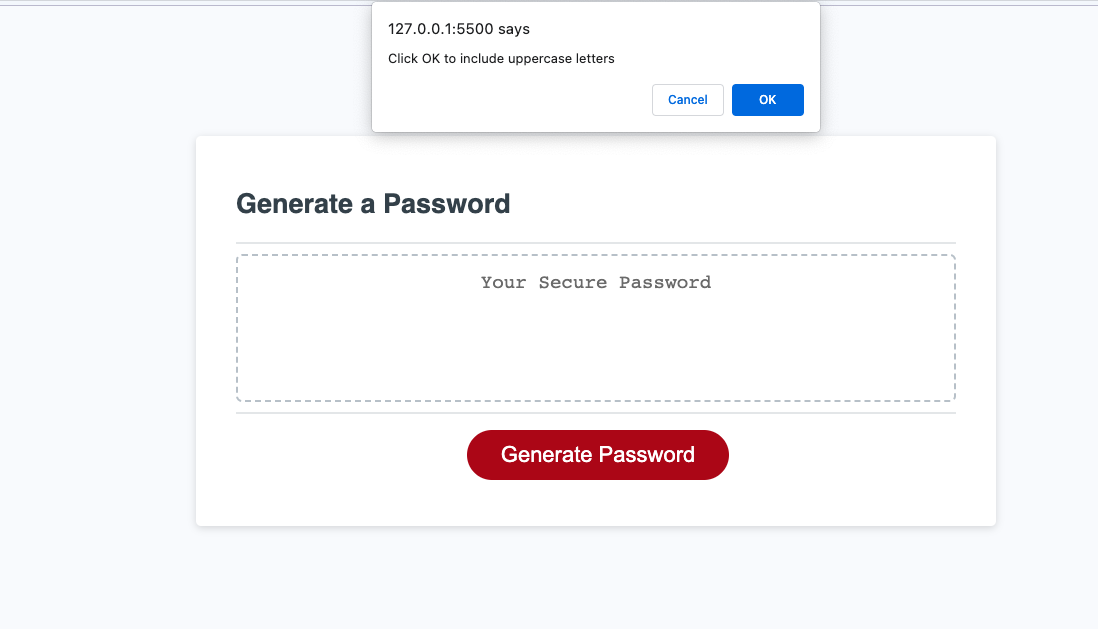Click the dialog title 127.0.0.1:5500 says
Viewport: 1098px width, 629px height.
coord(458,29)
